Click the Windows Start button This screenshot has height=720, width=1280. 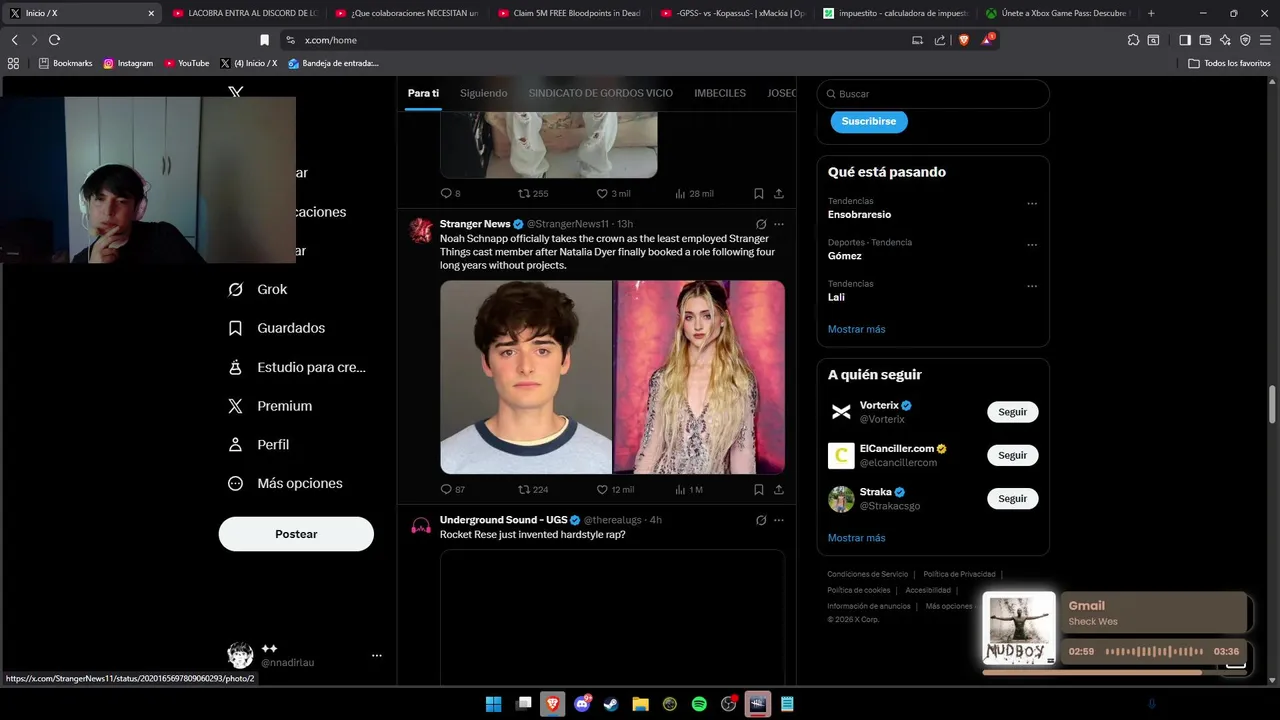pos(493,704)
